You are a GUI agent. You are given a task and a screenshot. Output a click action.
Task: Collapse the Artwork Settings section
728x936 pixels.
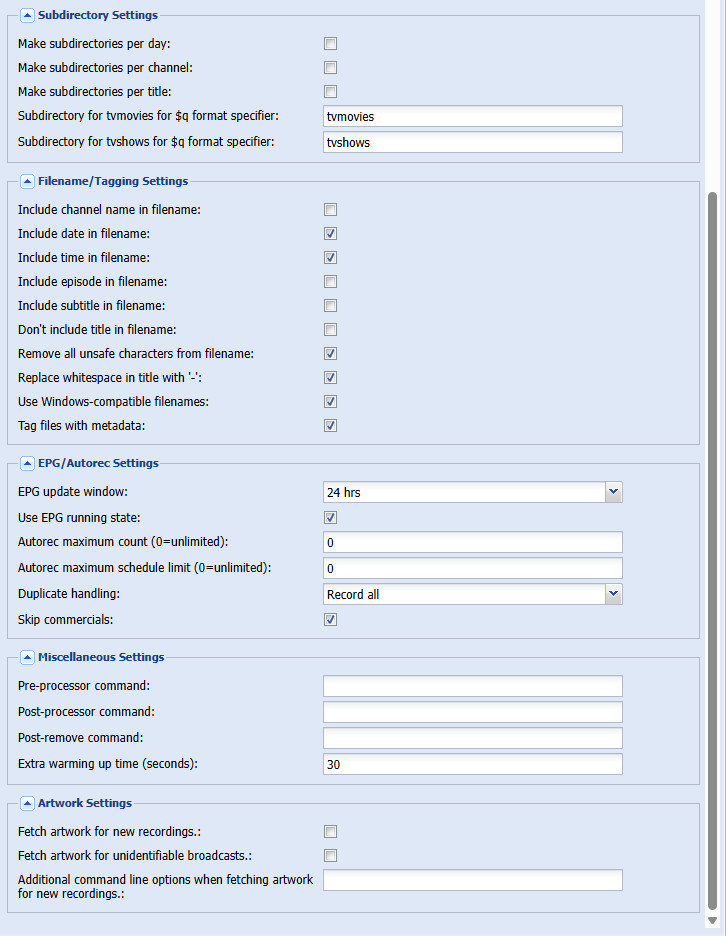coord(27,804)
